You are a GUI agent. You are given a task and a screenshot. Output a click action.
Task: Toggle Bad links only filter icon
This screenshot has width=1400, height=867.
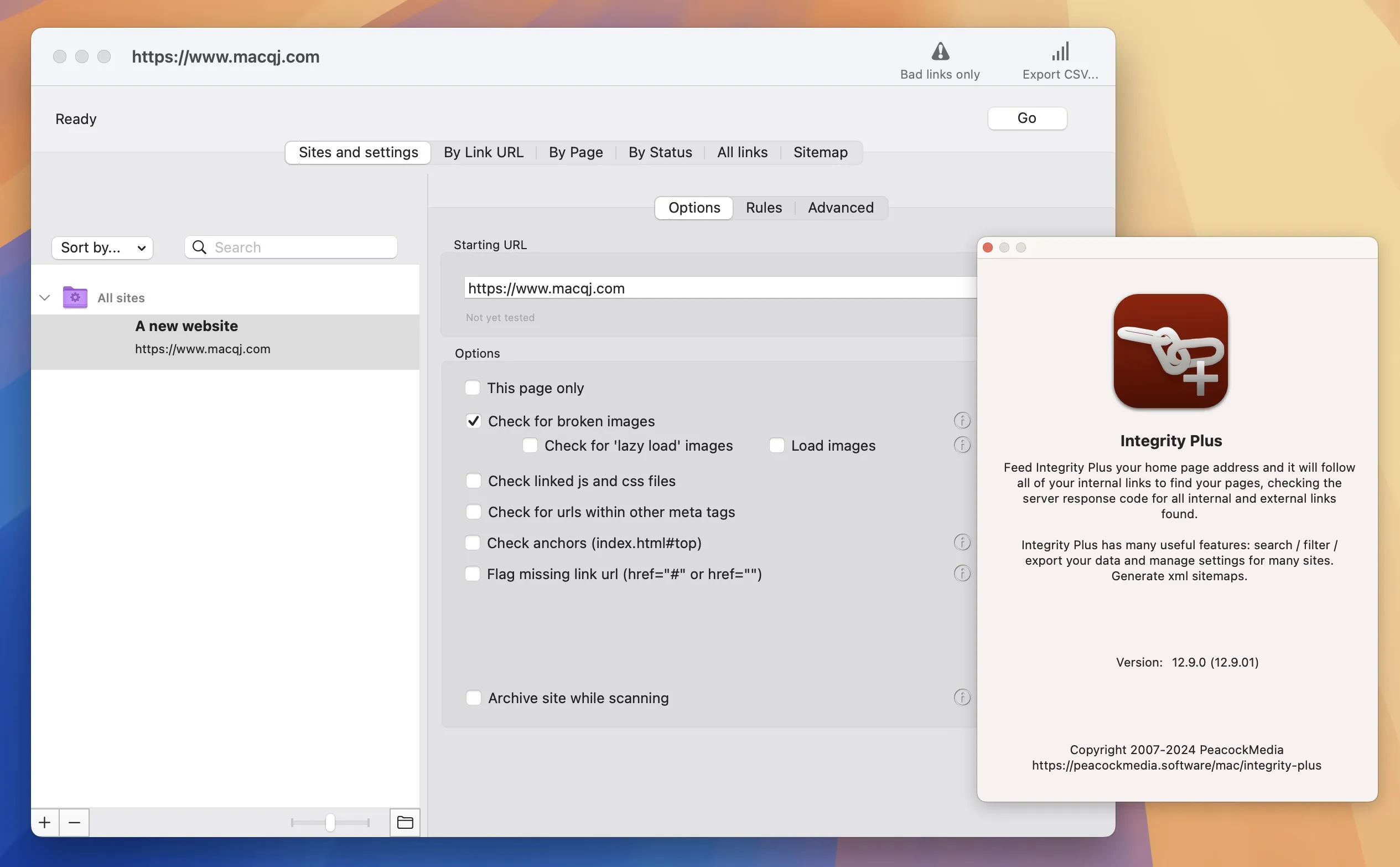click(x=940, y=51)
